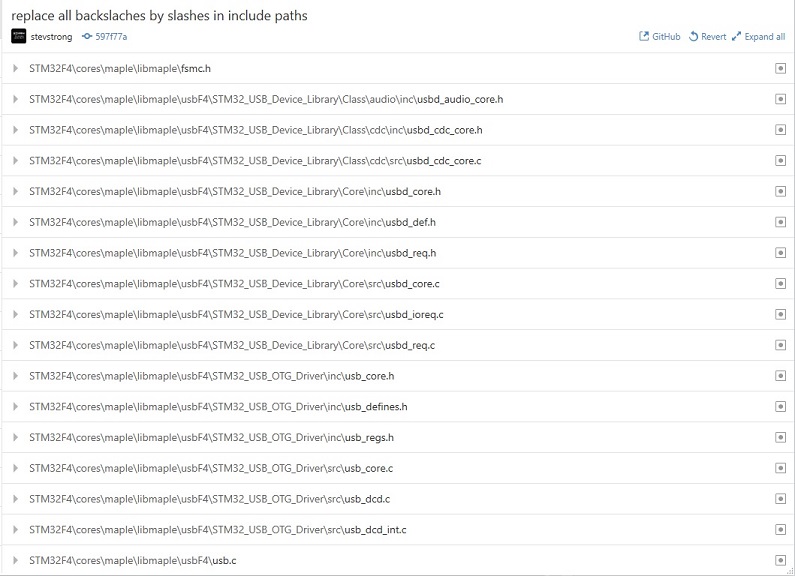Select the Core\src\usbd_core.c path
The image size is (795, 576).
(x=234, y=284)
